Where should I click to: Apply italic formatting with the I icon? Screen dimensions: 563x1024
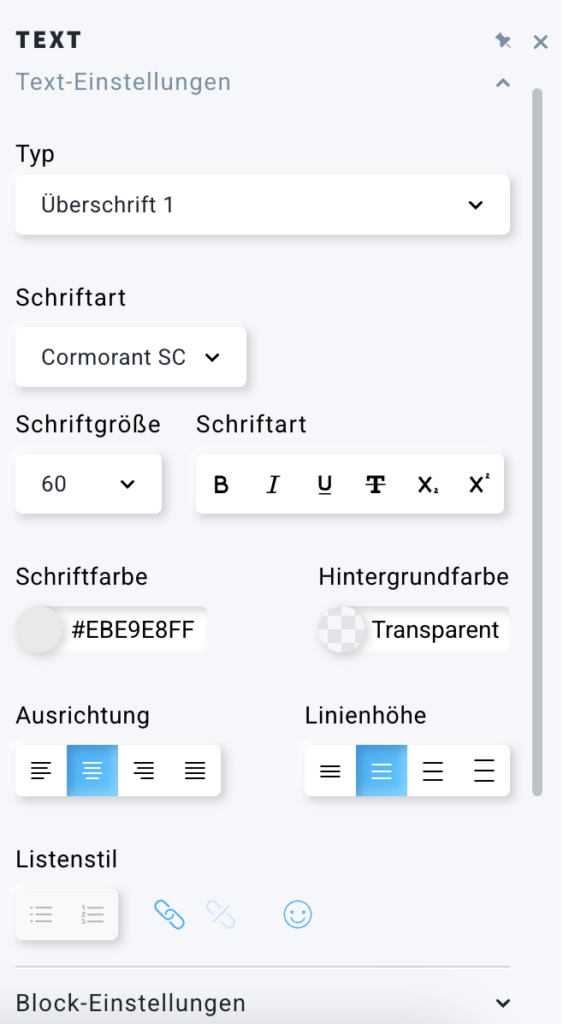coord(273,484)
